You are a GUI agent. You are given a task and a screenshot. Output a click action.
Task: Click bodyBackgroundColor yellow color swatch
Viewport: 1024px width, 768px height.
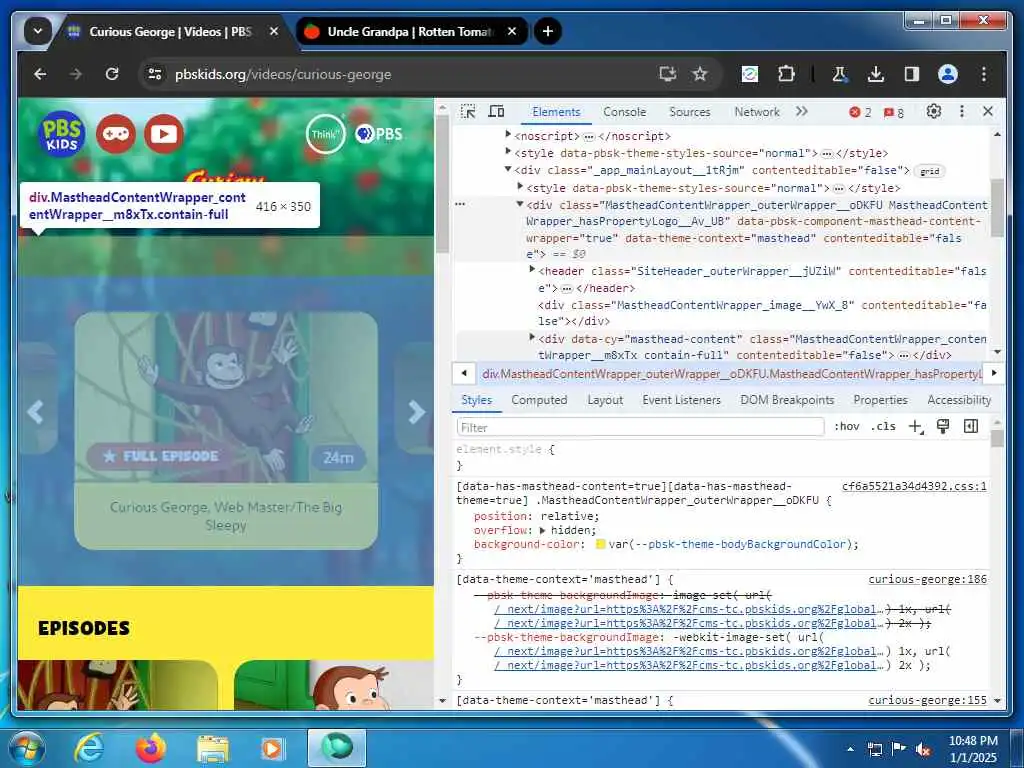(601, 544)
